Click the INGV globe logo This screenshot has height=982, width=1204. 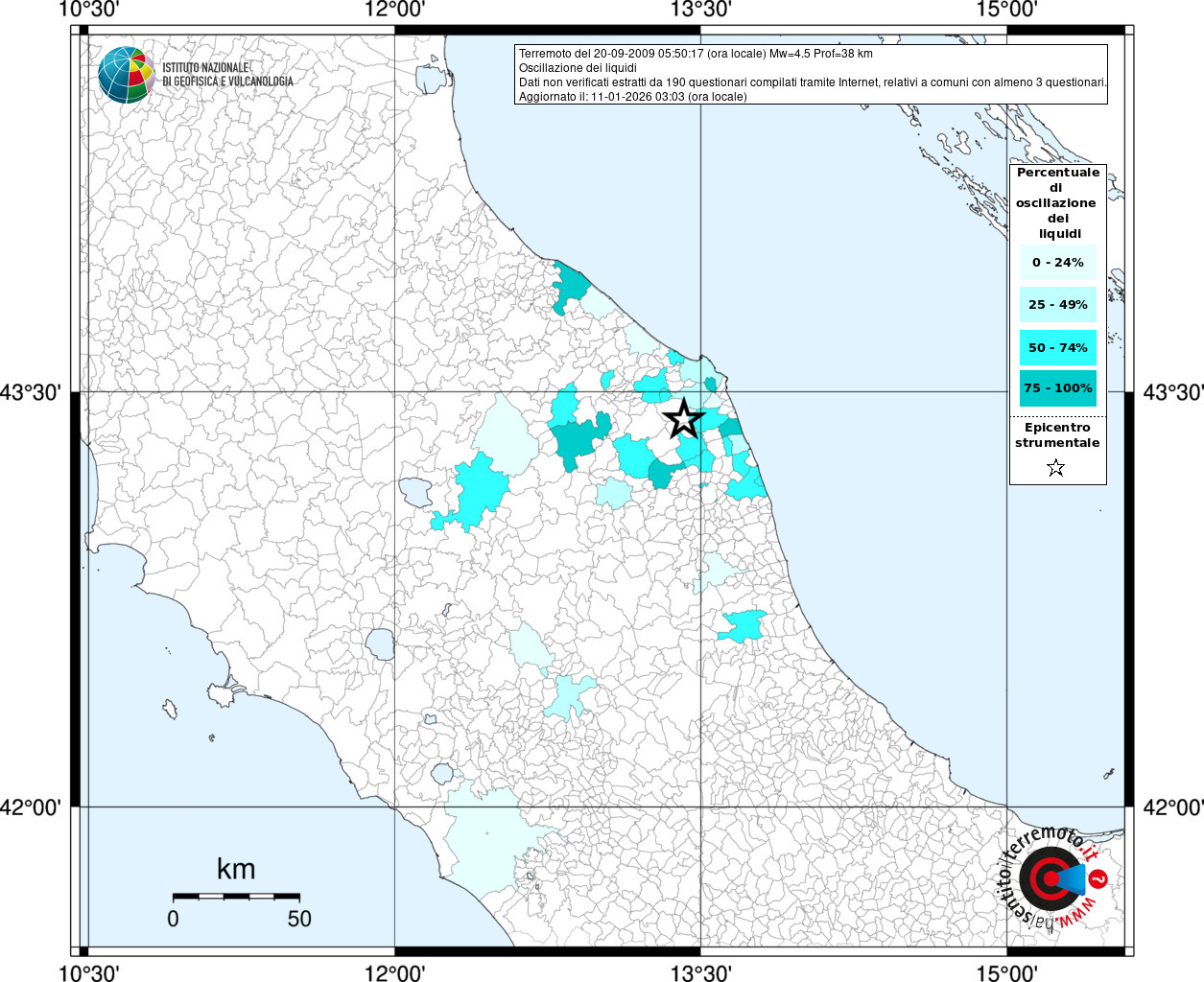(x=127, y=75)
